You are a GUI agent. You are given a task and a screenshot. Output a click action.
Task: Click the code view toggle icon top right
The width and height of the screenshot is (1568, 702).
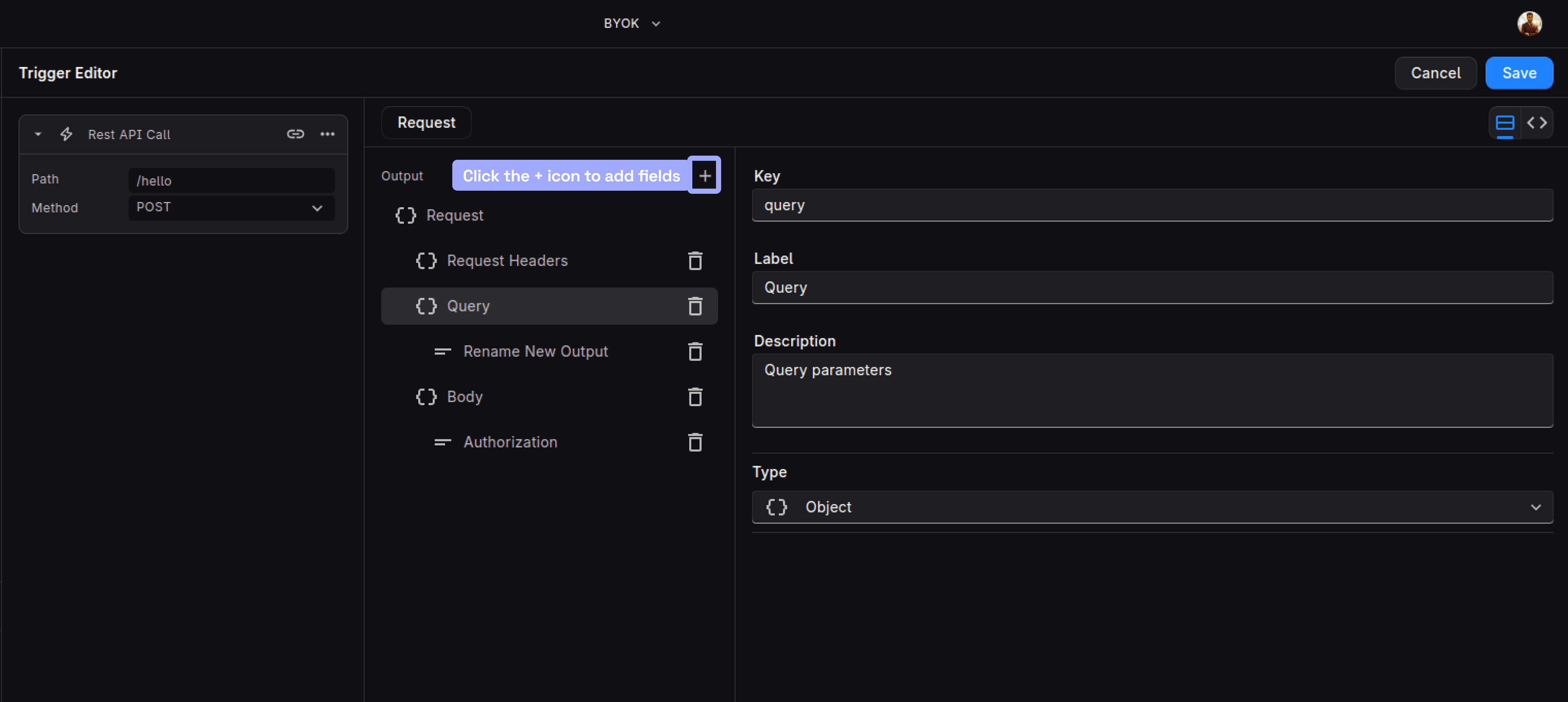click(1536, 122)
